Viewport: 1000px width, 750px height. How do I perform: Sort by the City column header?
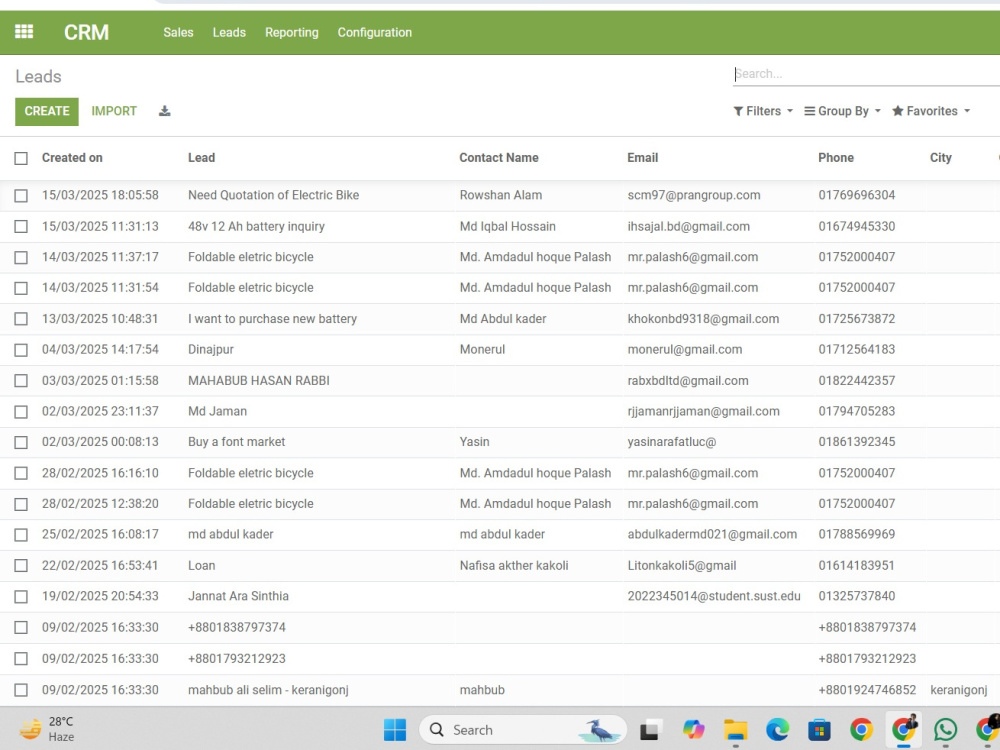[941, 158]
